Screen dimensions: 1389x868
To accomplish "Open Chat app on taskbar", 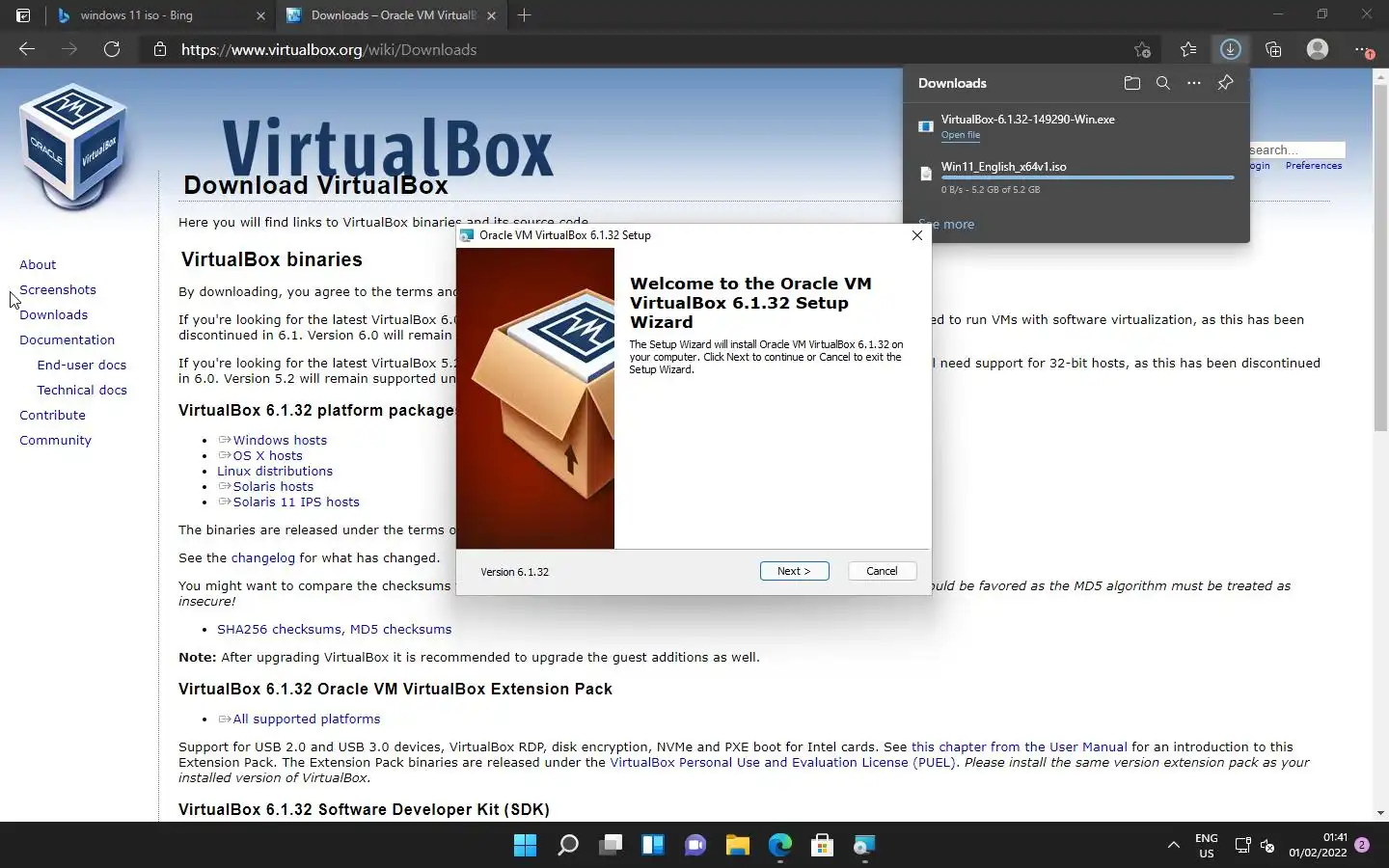I will pyautogui.click(x=695, y=846).
